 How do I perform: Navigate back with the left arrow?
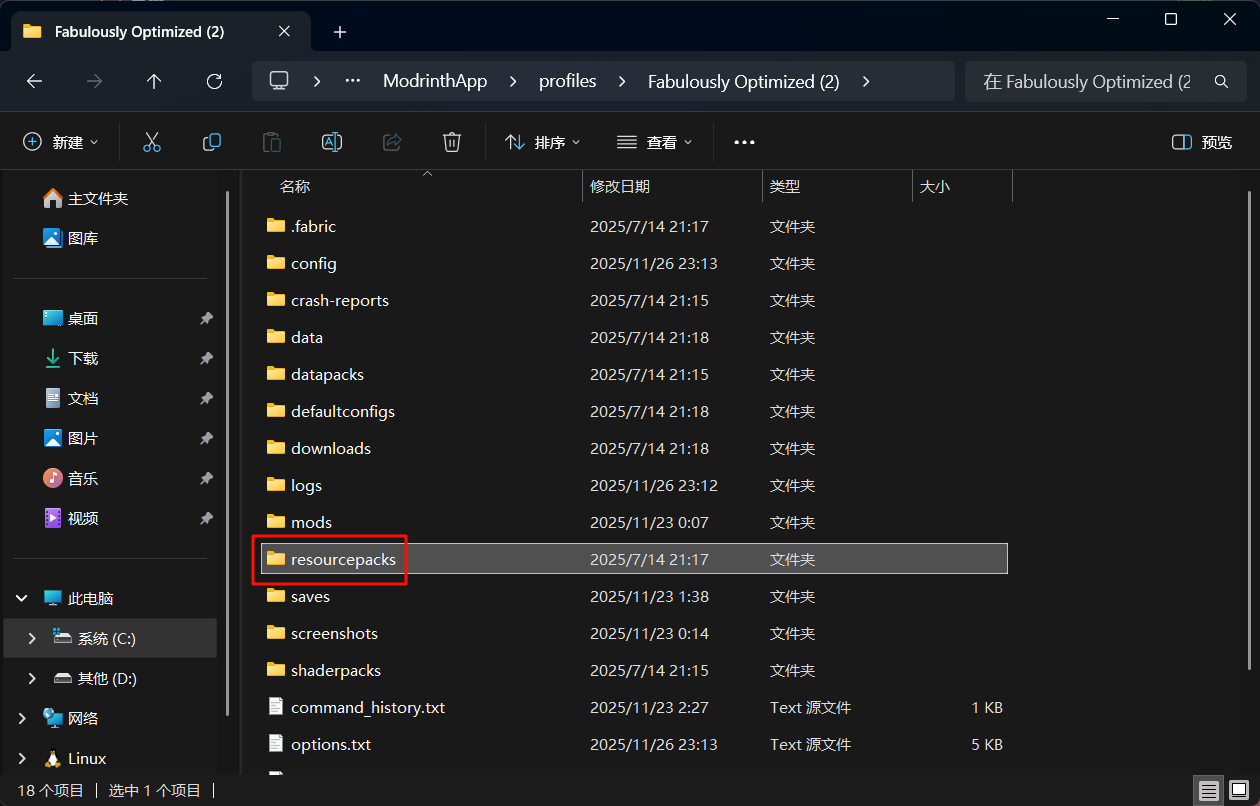click(35, 82)
